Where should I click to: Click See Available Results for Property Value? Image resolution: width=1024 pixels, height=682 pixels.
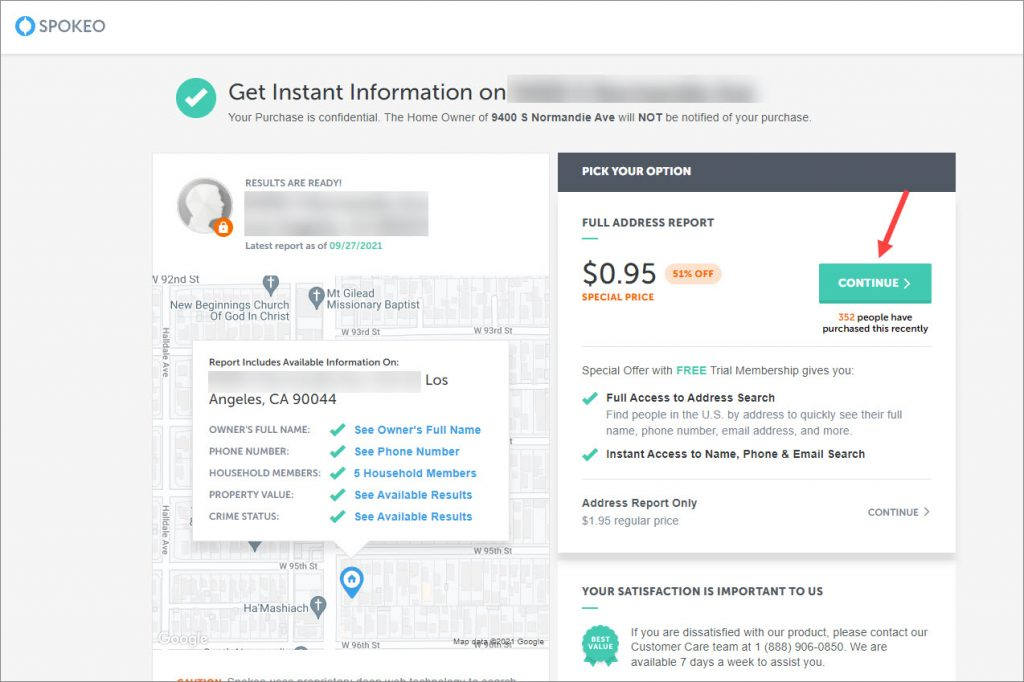coord(413,495)
